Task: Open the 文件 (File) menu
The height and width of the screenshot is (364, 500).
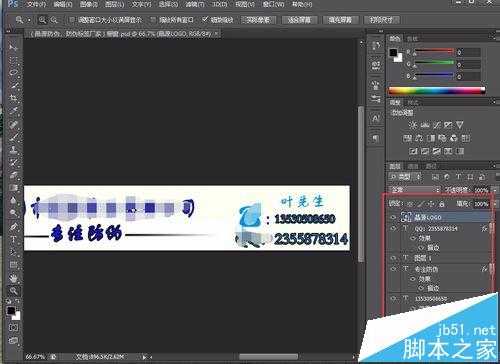Action: [36, 4]
